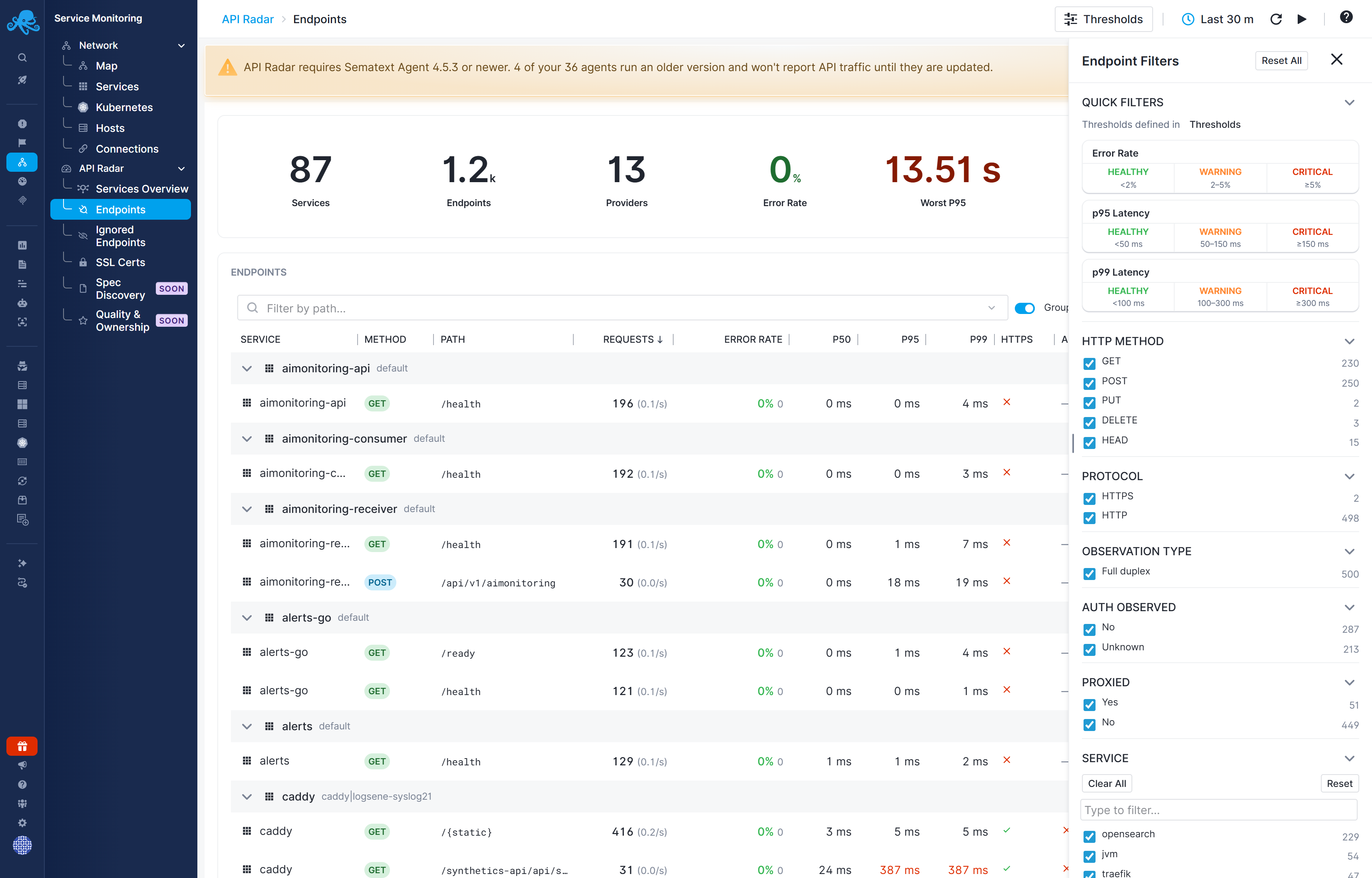Click the Type to filter service input
Image resolution: width=1372 pixels, height=878 pixels.
pyautogui.click(x=1219, y=810)
